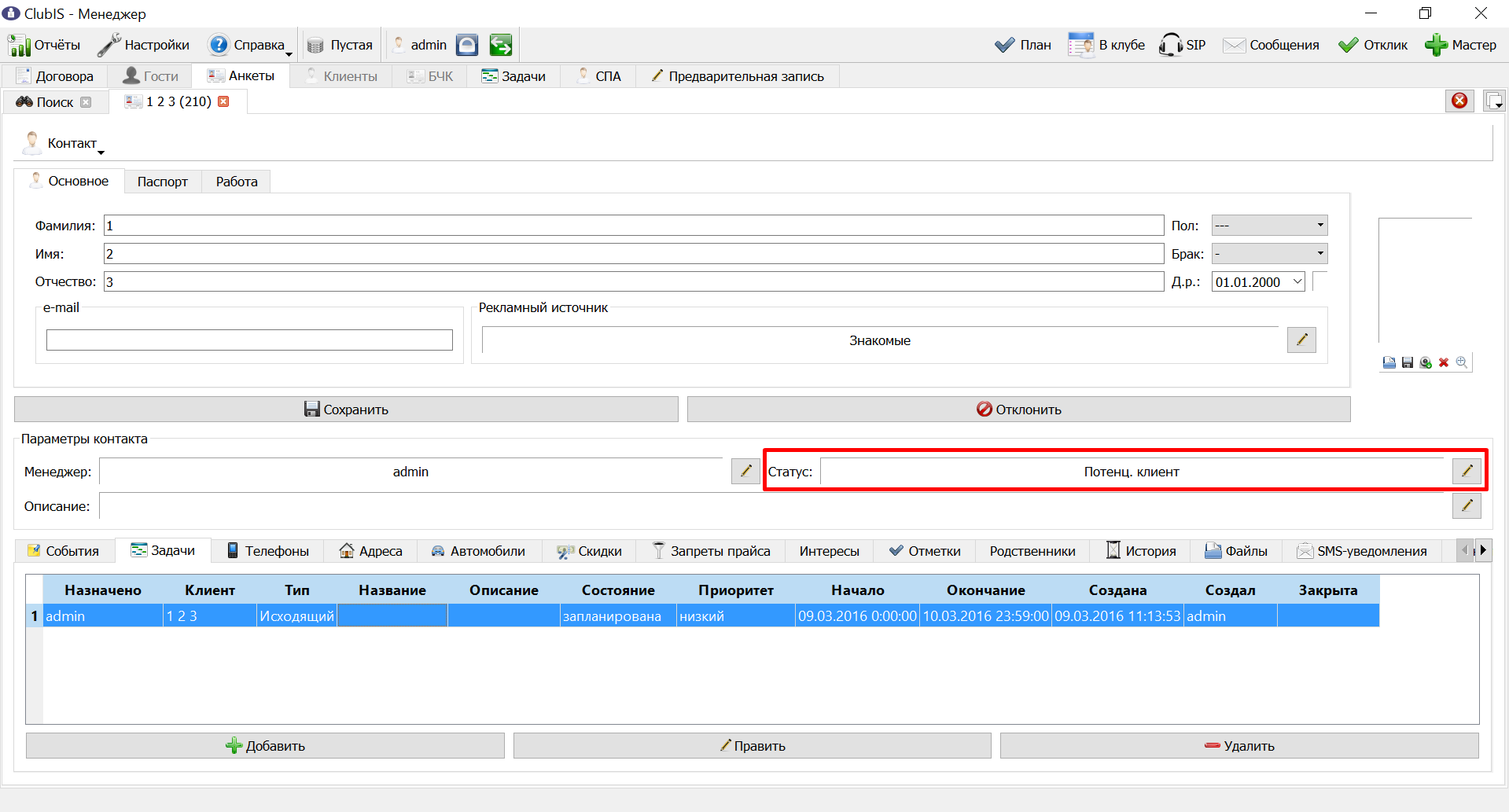1509x812 pixels.
Task: Open the birth date picker dropdown
Action: 1297,282
